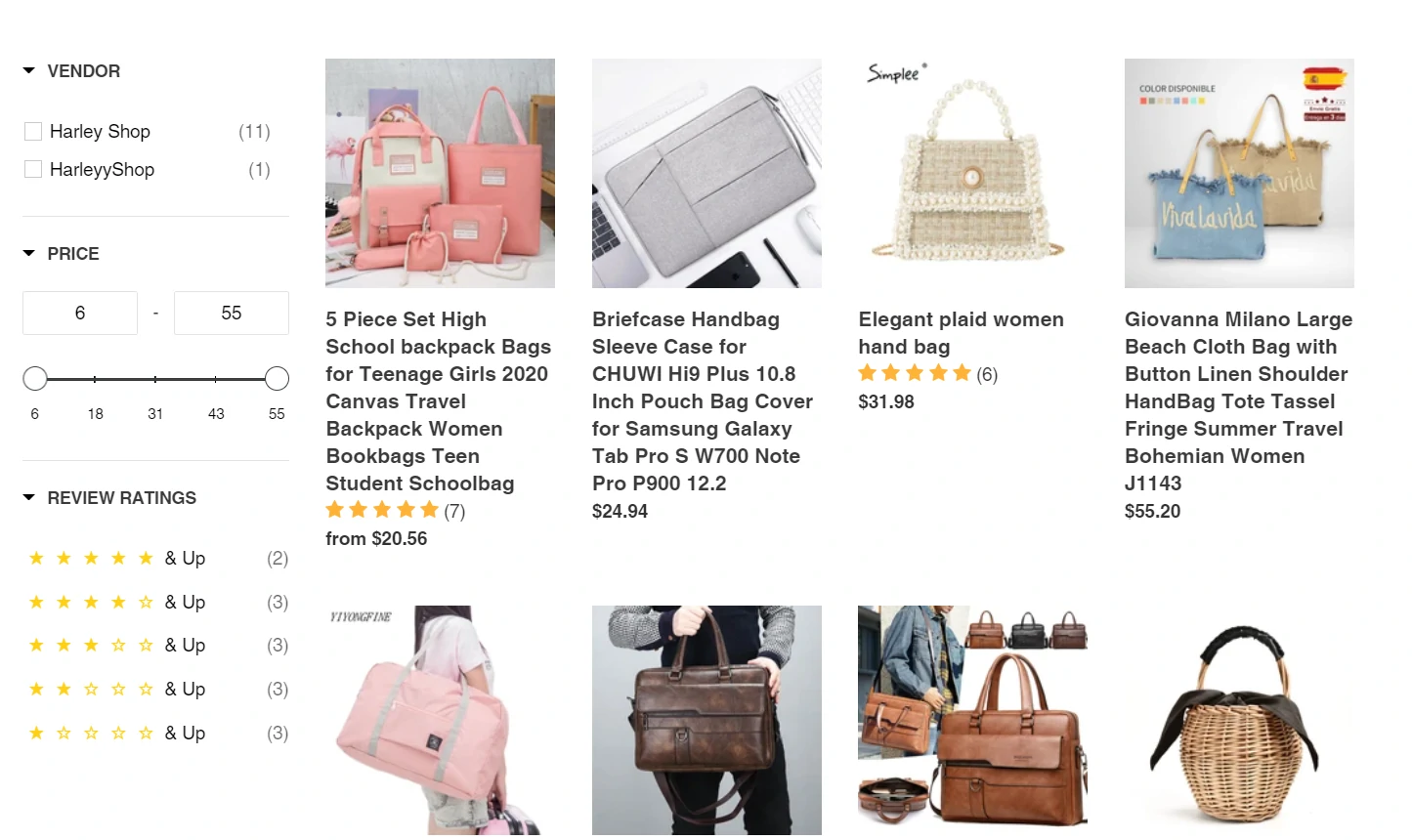This screenshot has width=1412, height=840.
Task: Filter by three stars & Up rating
Action: tap(156, 646)
